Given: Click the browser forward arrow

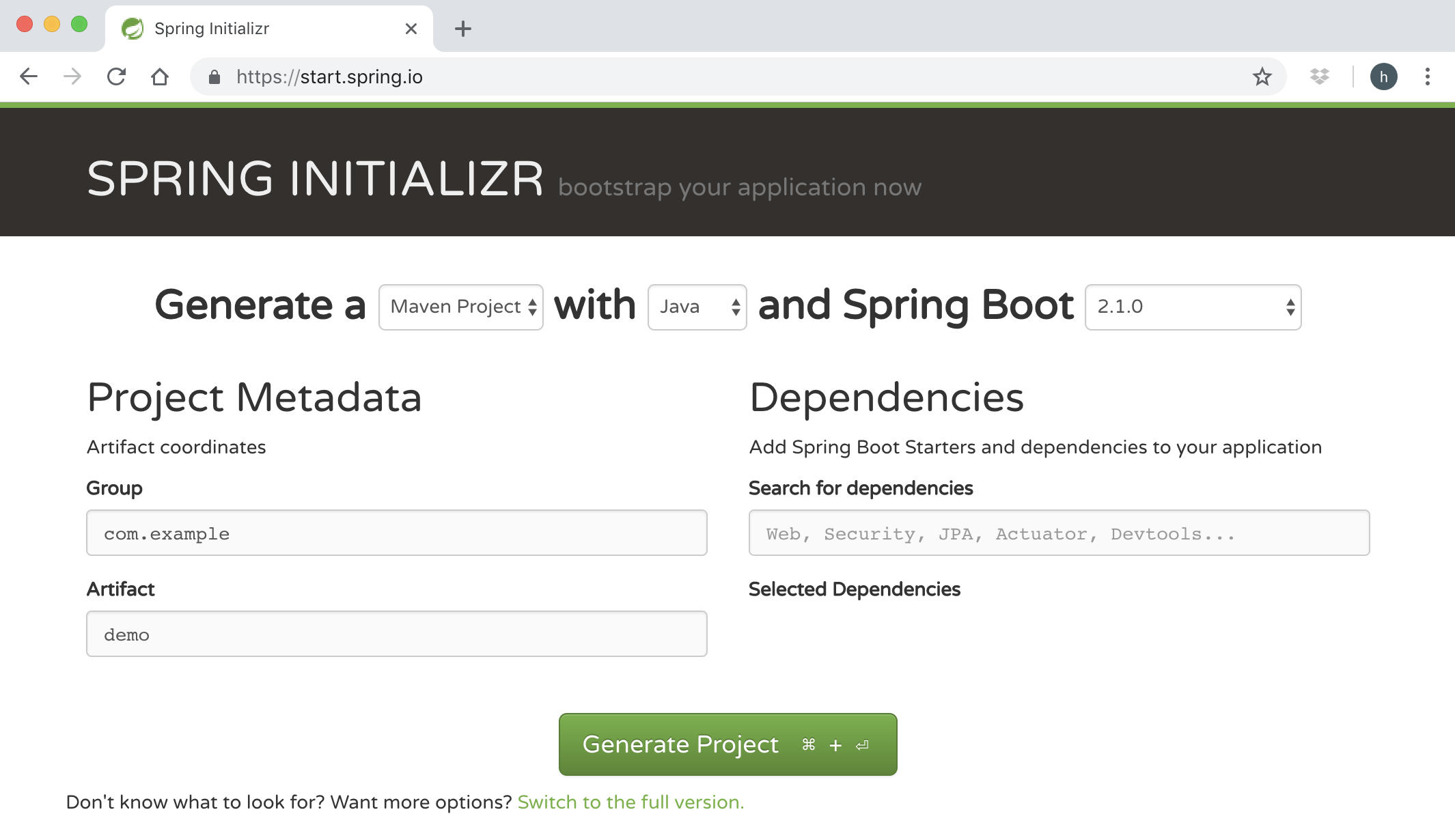Looking at the screenshot, I should pyautogui.click(x=72, y=76).
